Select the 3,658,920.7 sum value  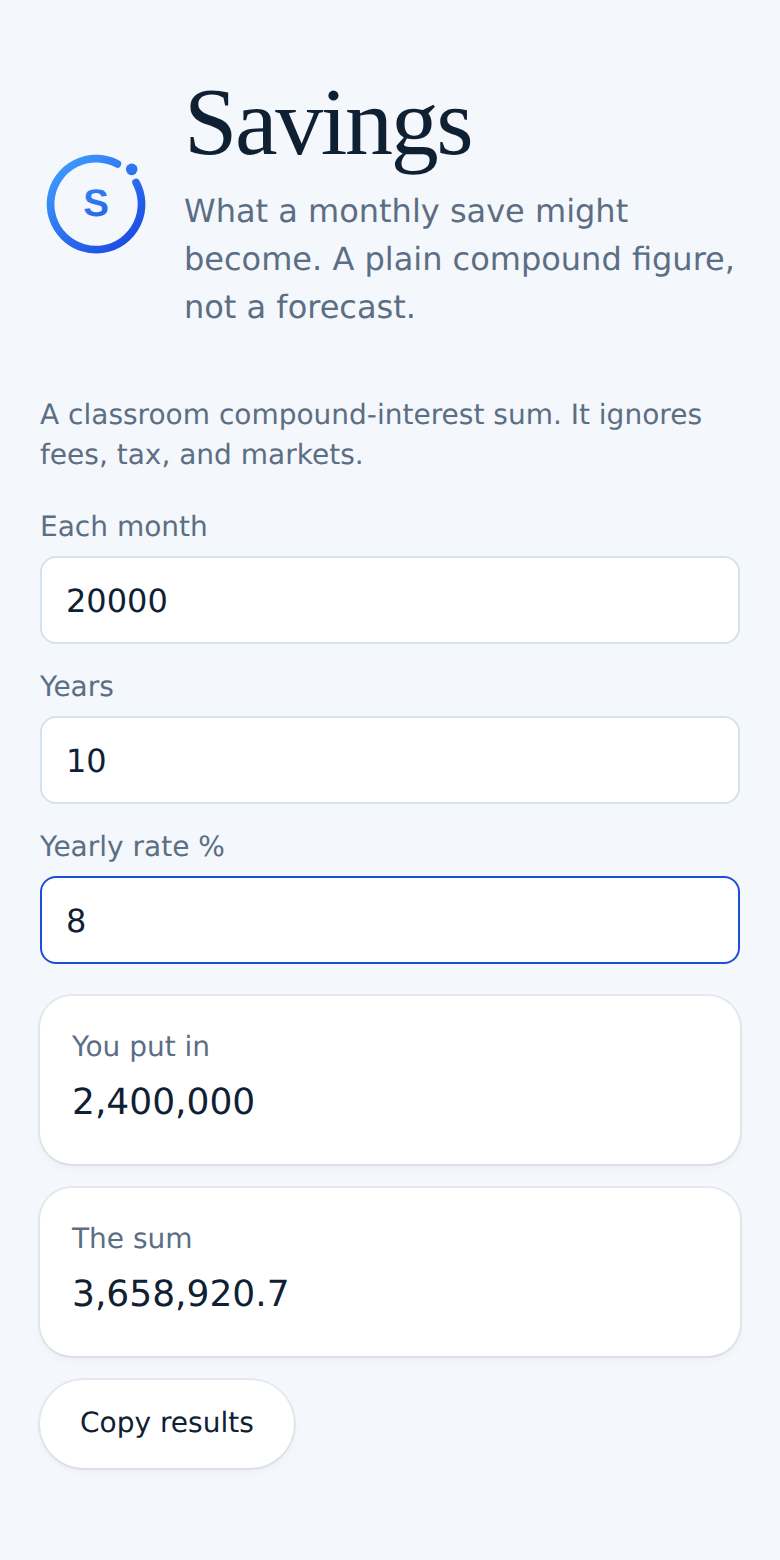(x=180, y=1294)
